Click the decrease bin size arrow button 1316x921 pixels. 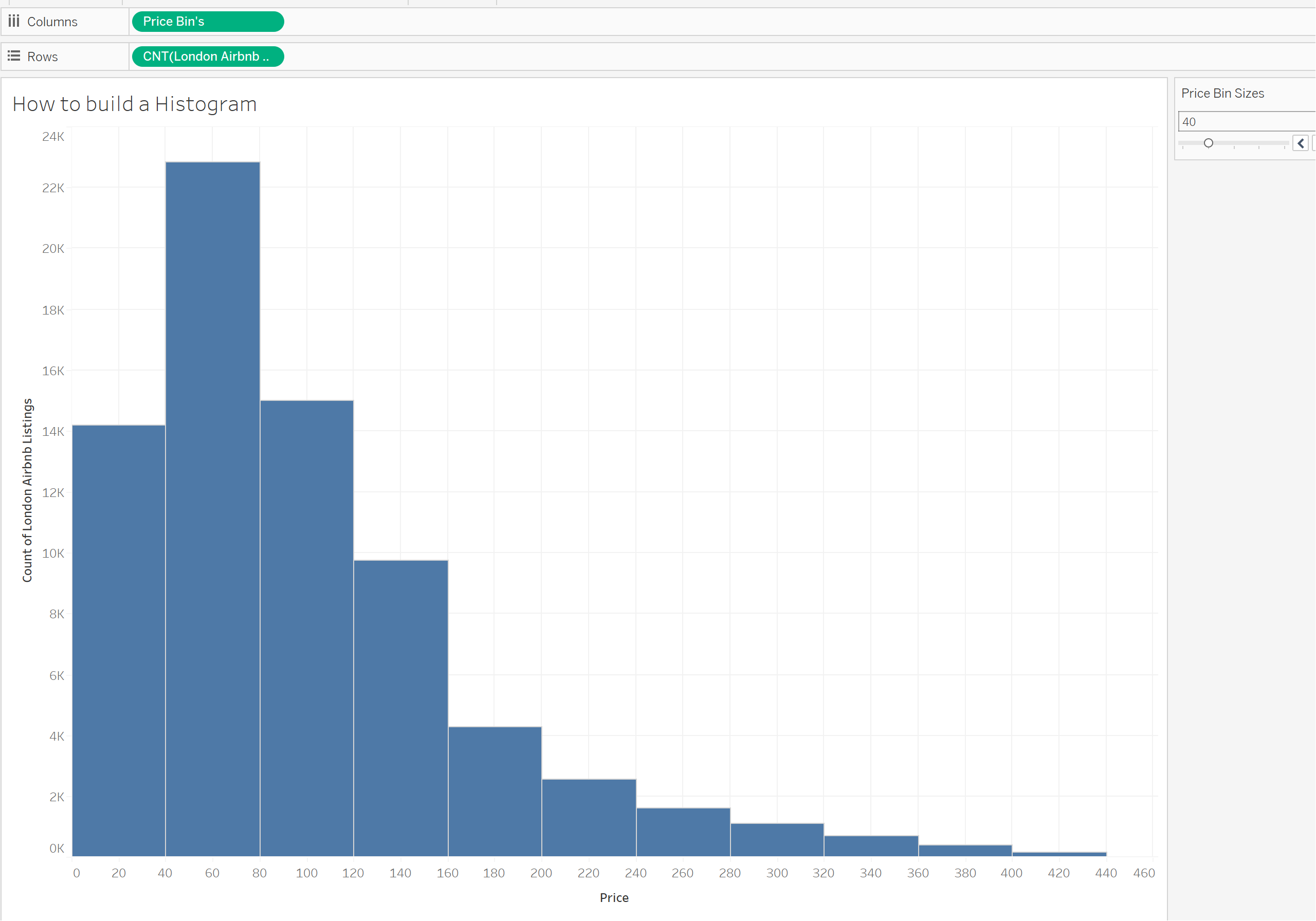pyautogui.click(x=1300, y=143)
